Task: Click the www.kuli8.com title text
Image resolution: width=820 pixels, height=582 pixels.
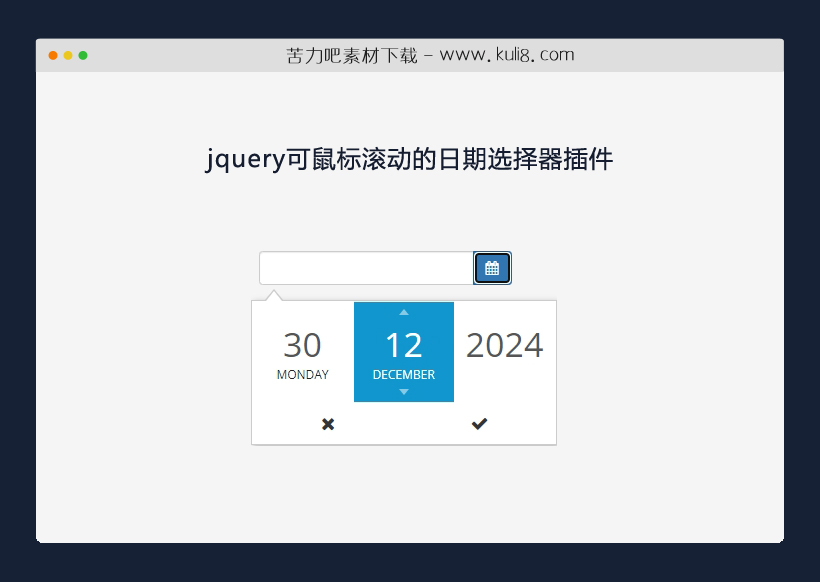Action: [x=428, y=55]
